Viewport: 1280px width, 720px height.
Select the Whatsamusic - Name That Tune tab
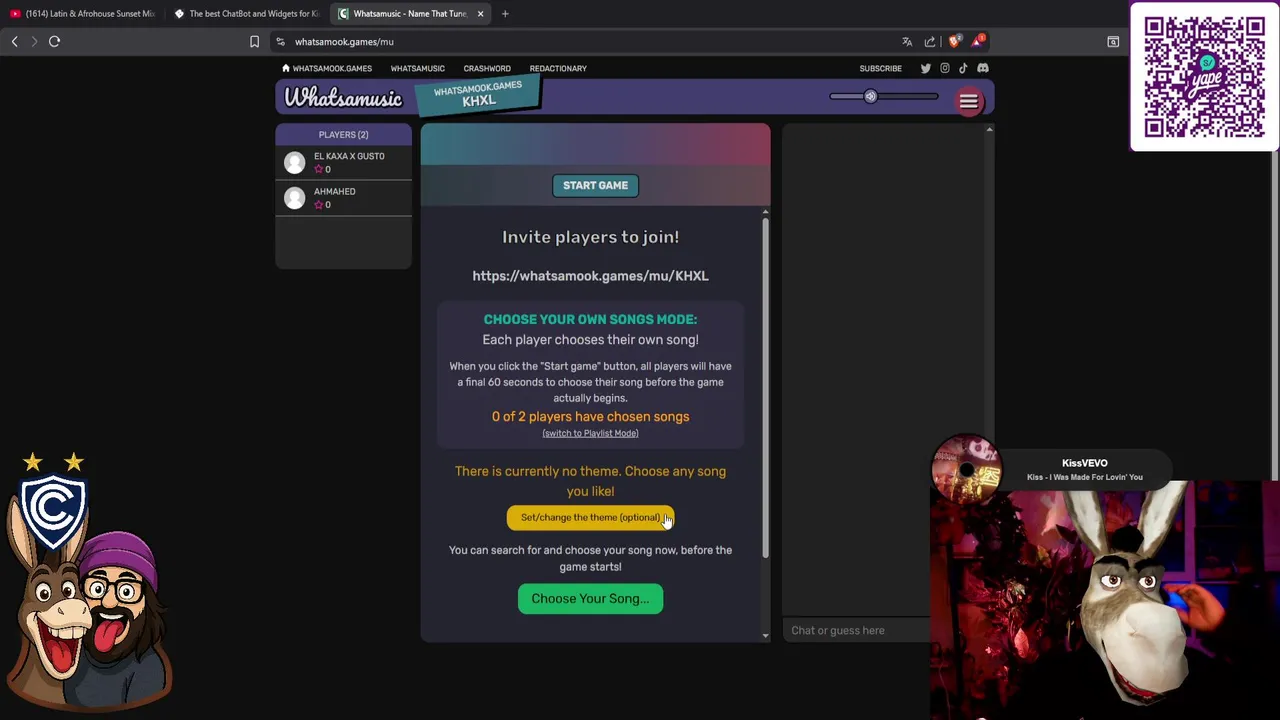409,14
